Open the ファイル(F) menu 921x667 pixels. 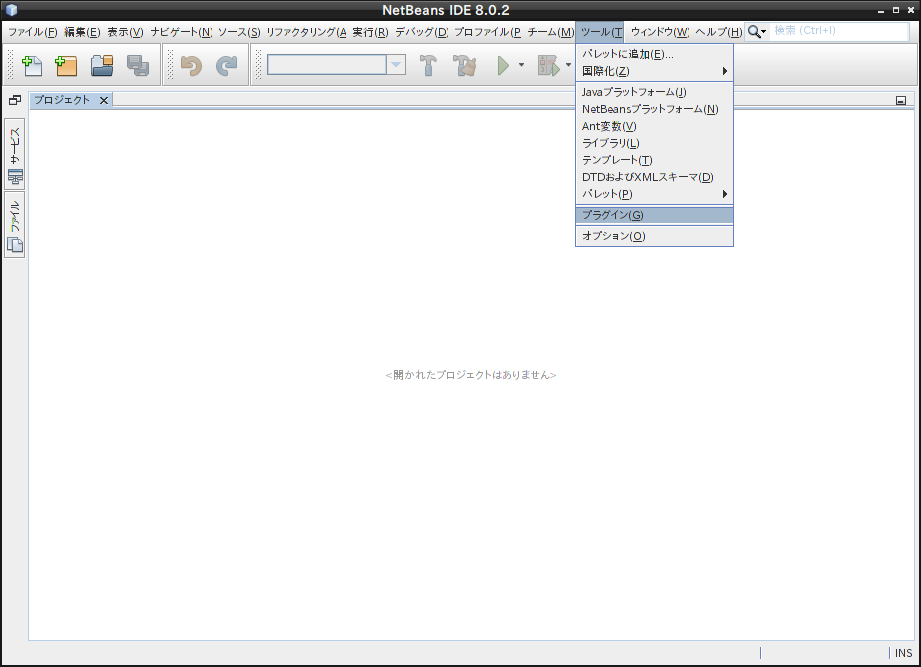[x=32, y=32]
